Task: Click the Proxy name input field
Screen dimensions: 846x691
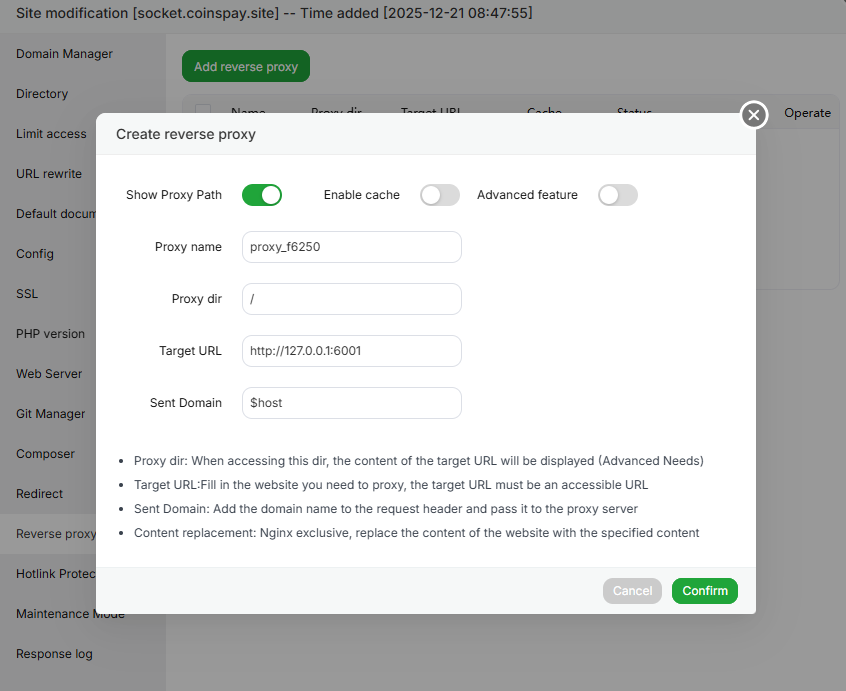Action: point(351,247)
